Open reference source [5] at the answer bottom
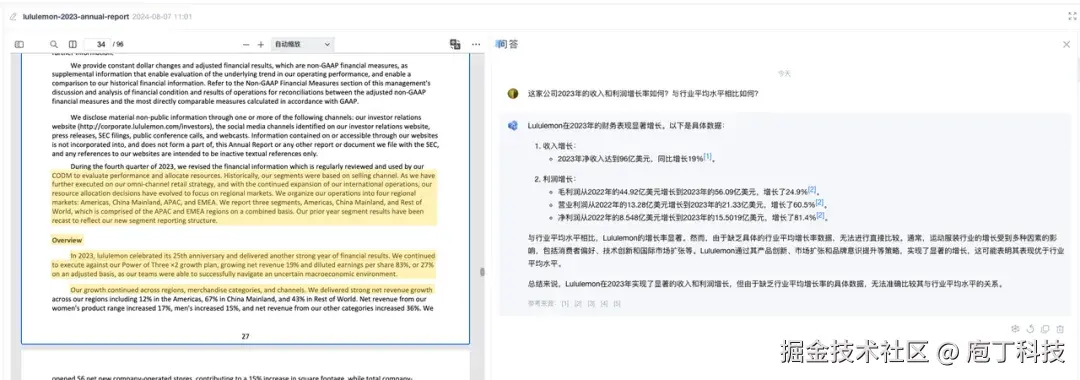This screenshot has width=1080, height=380. [617, 303]
